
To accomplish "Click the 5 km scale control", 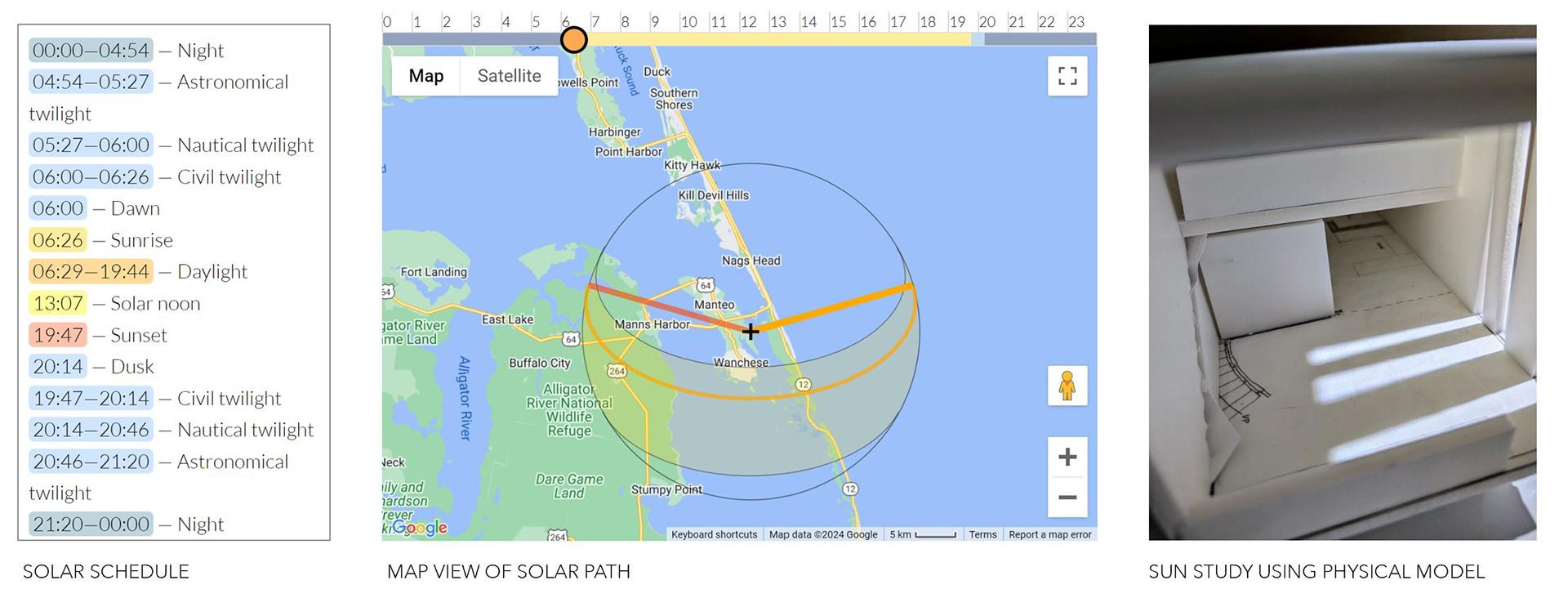I will click(923, 534).
